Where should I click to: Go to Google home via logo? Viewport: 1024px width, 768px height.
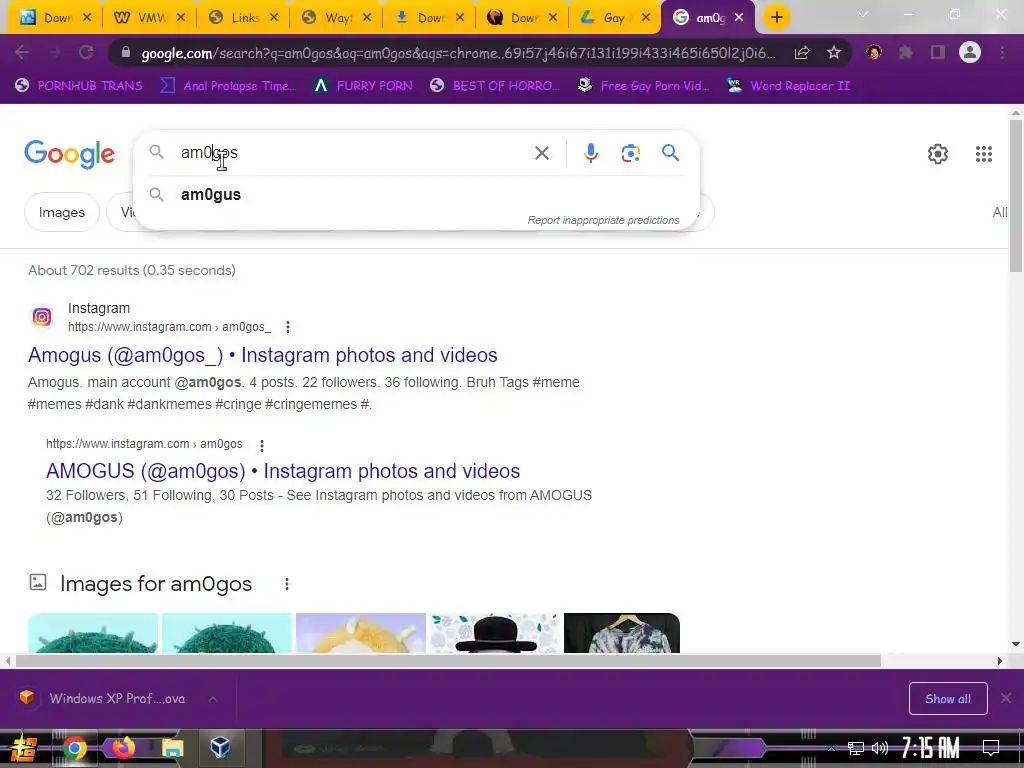pos(69,154)
